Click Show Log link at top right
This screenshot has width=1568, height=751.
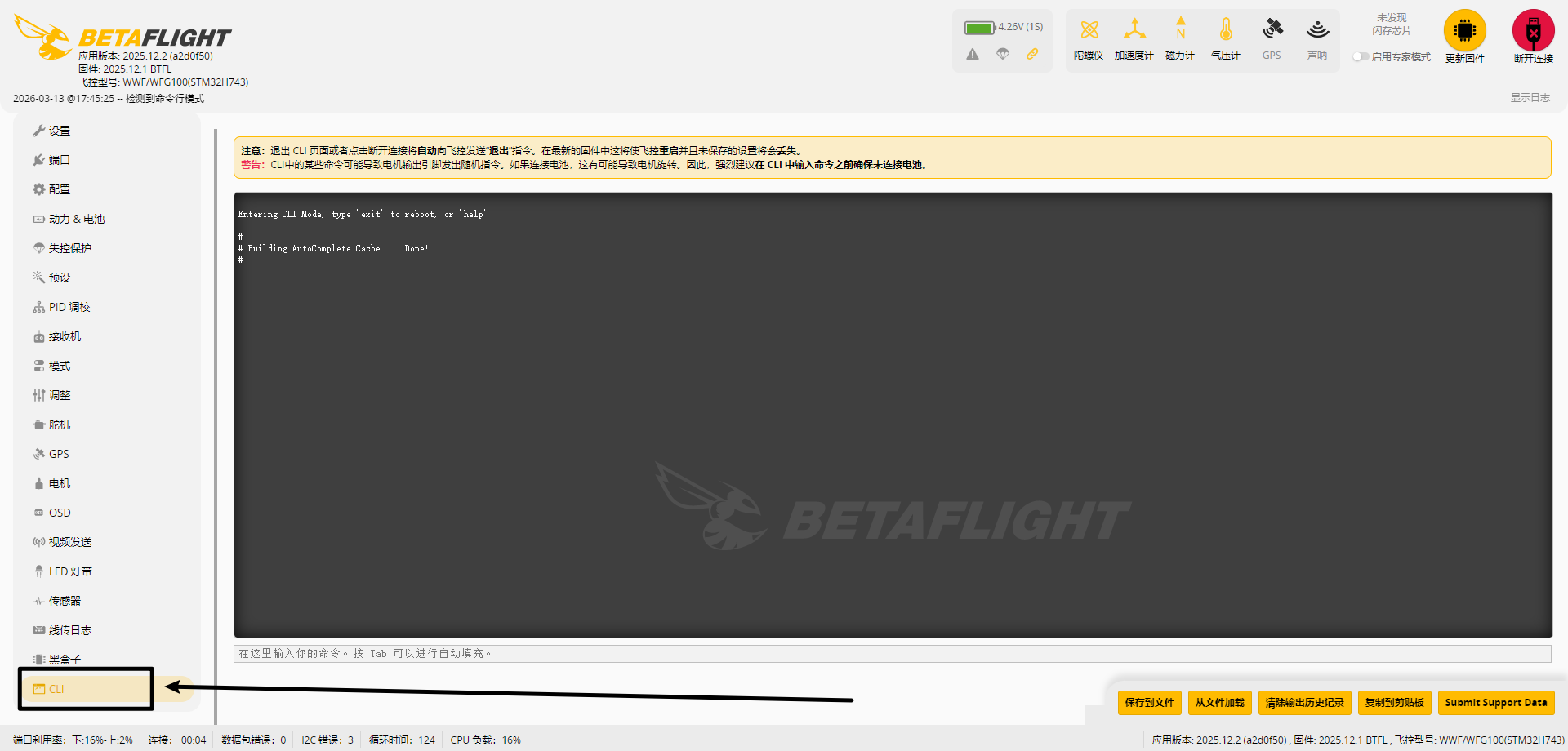click(x=1530, y=98)
